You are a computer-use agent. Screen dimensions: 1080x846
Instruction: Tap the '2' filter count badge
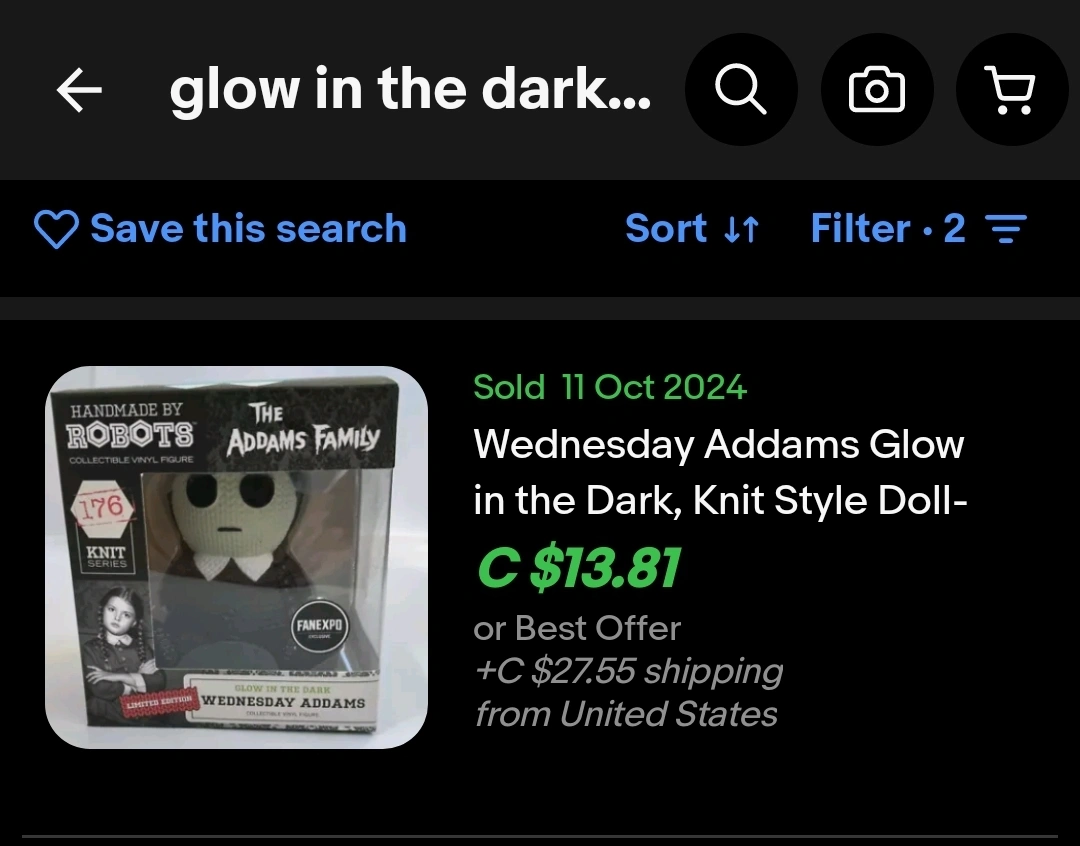coord(954,228)
